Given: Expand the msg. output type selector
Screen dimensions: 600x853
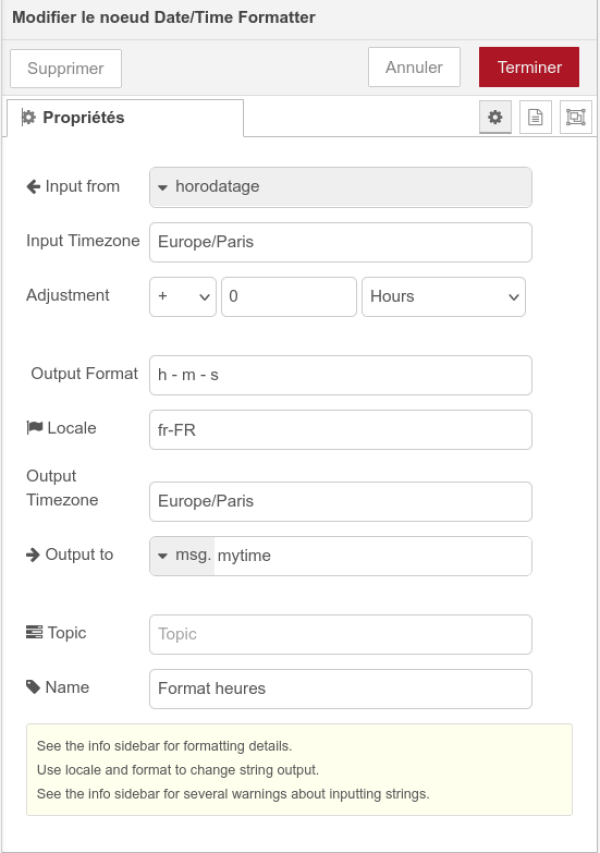Looking at the screenshot, I should 182,556.
